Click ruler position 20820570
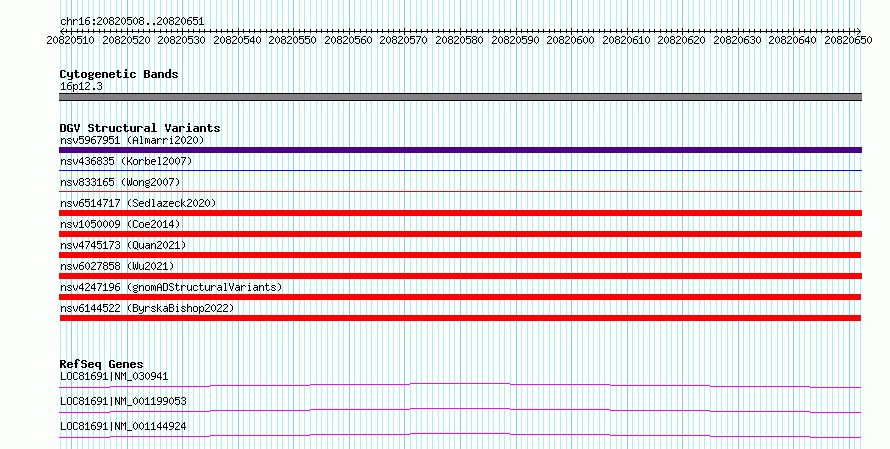The width and height of the screenshot is (890, 449). coord(404,40)
